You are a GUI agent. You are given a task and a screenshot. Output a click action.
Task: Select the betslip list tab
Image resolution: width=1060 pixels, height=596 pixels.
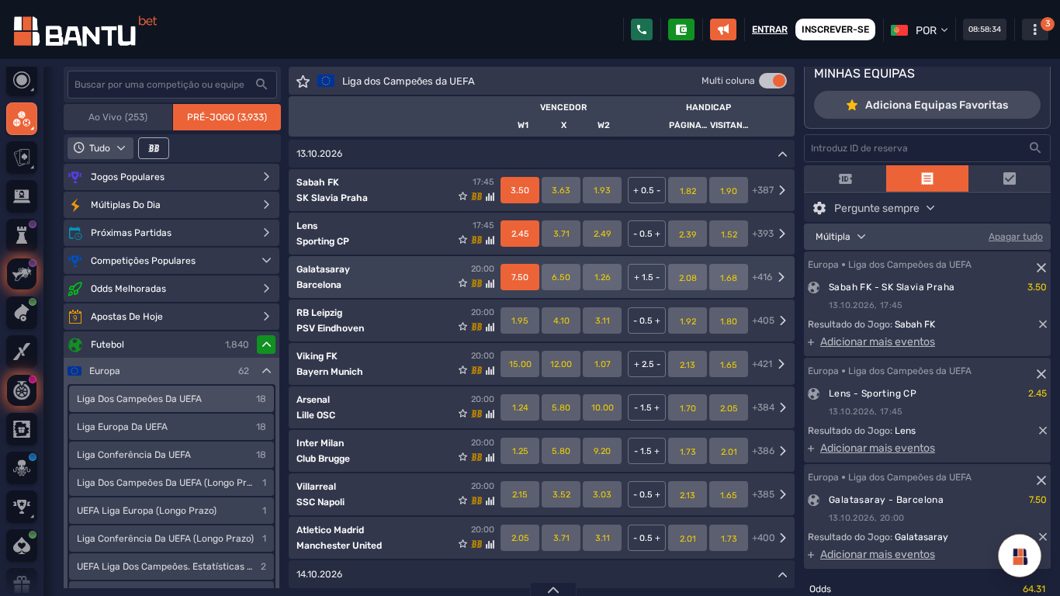click(x=927, y=178)
